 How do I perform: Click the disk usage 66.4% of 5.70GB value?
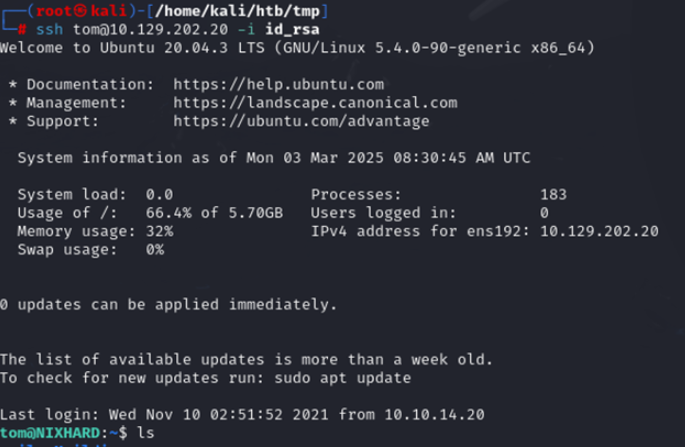[214, 213]
